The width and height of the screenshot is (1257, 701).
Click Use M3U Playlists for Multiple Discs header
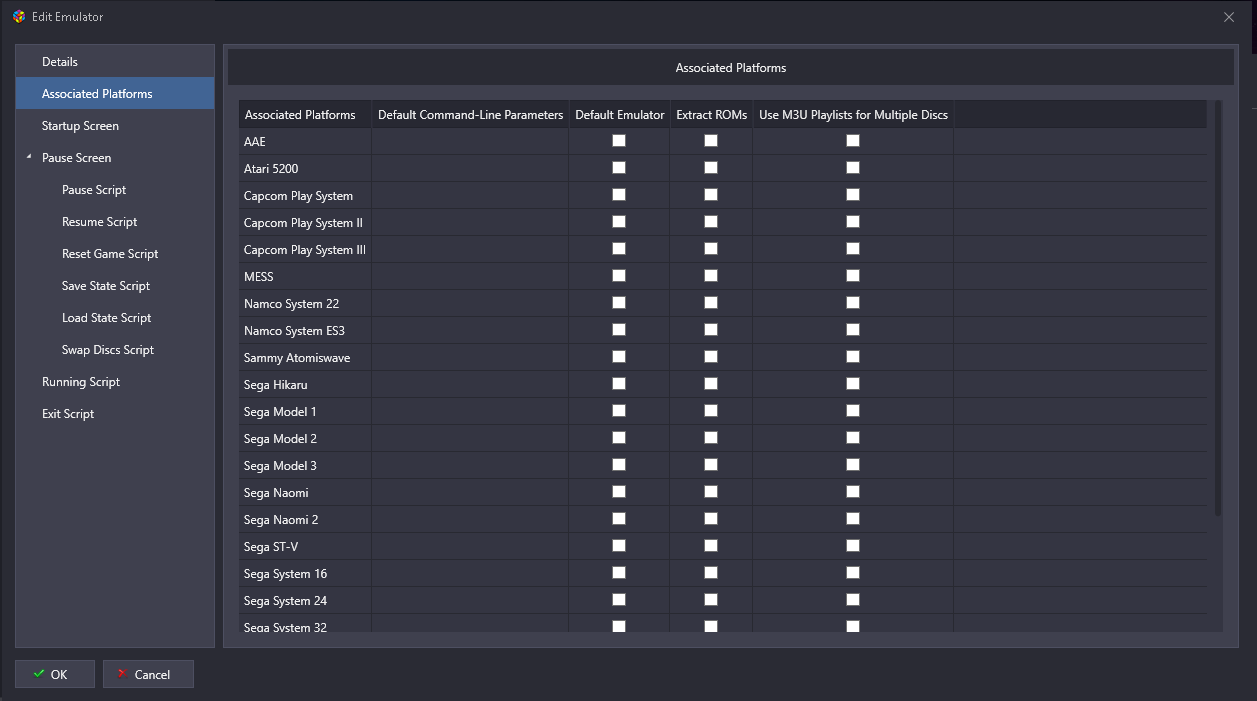pos(853,115)
